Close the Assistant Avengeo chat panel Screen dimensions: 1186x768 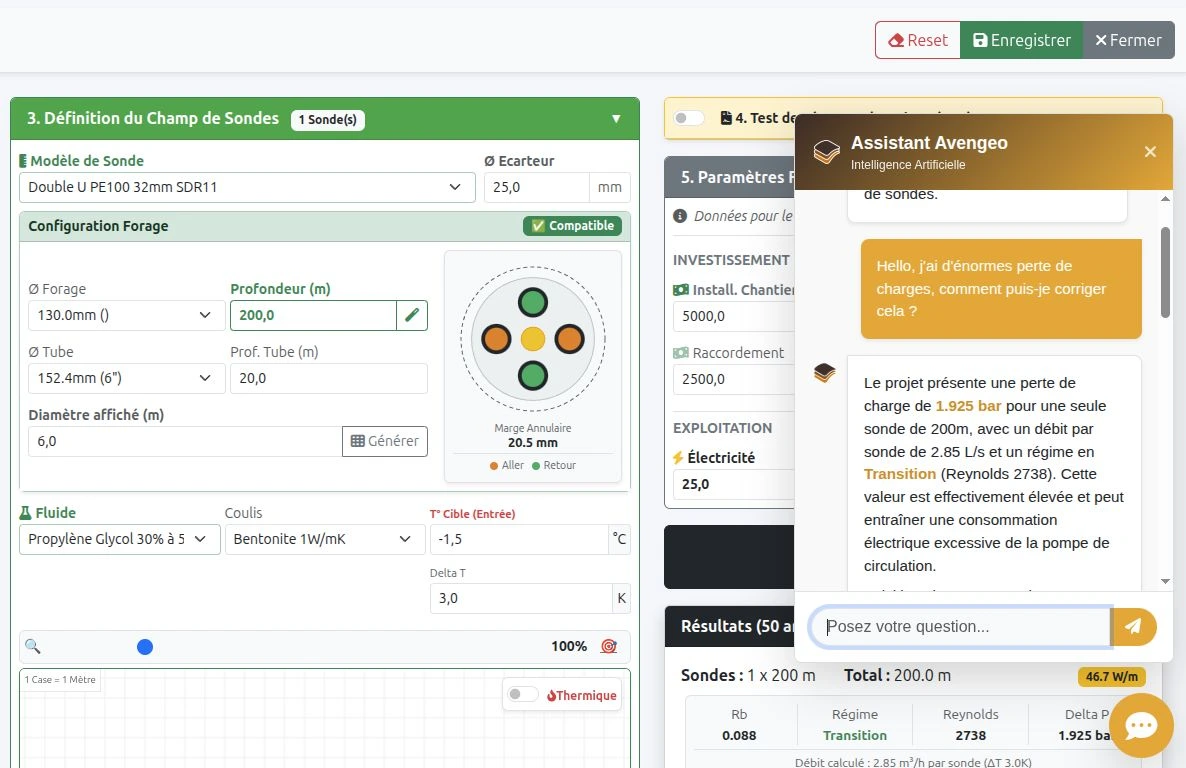click(x=1150, y=152)
